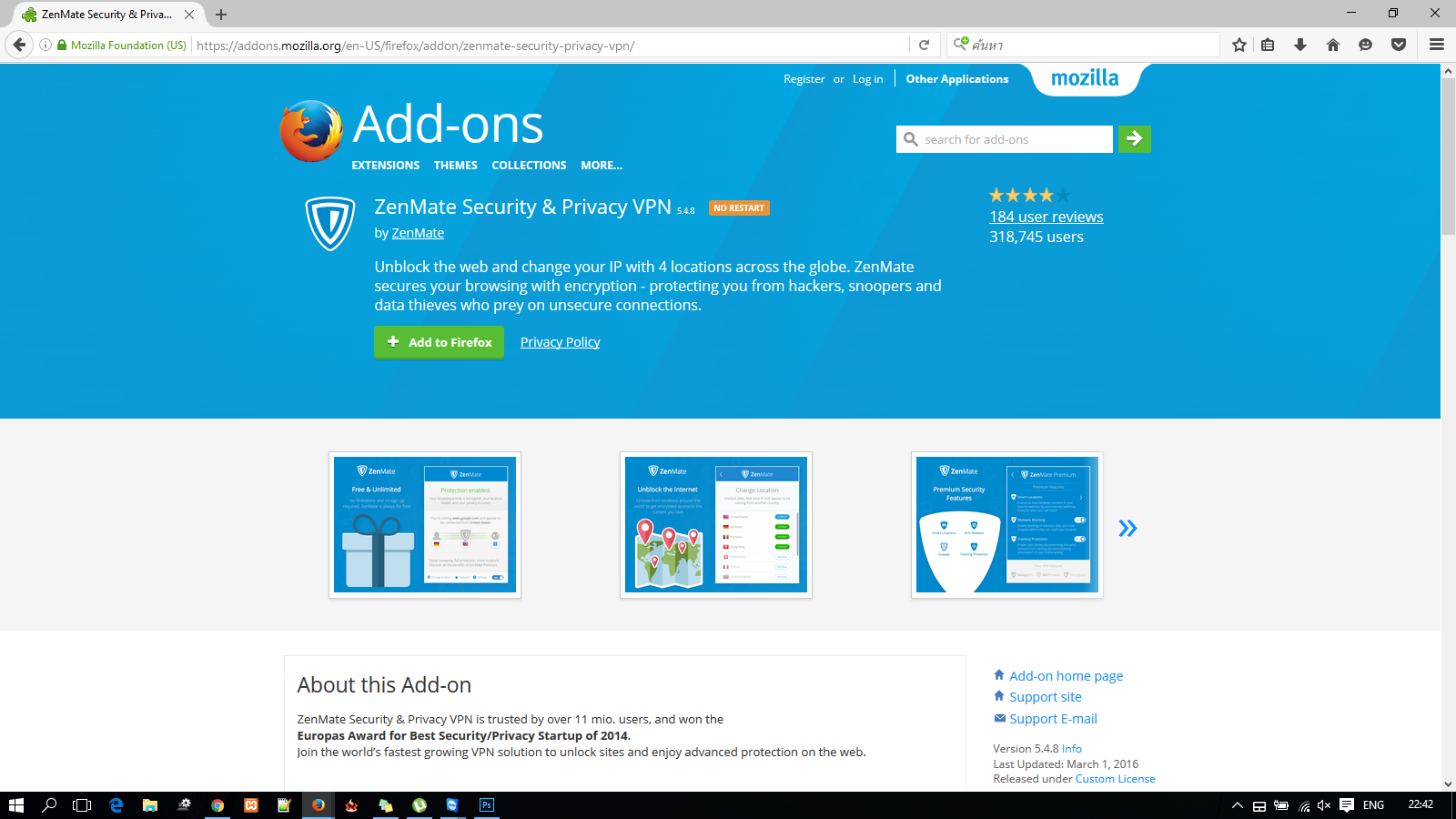
Task: Open Unblock the Internet screenshot thumbnail
Action: click(716, 525)
